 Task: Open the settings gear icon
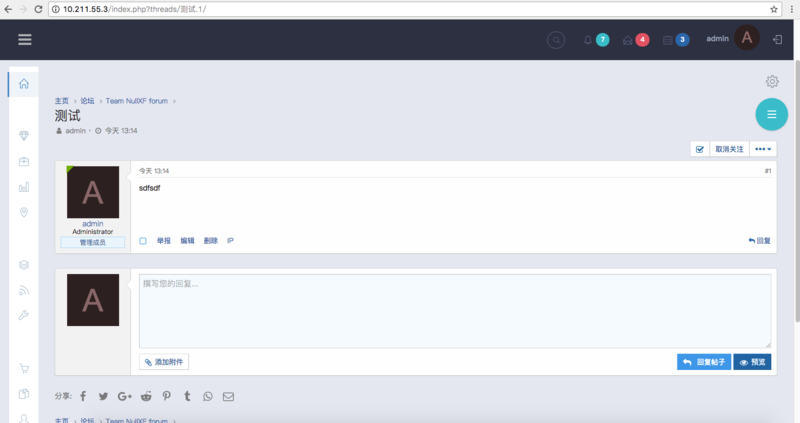pyautogui.click(x=772, y=81)
